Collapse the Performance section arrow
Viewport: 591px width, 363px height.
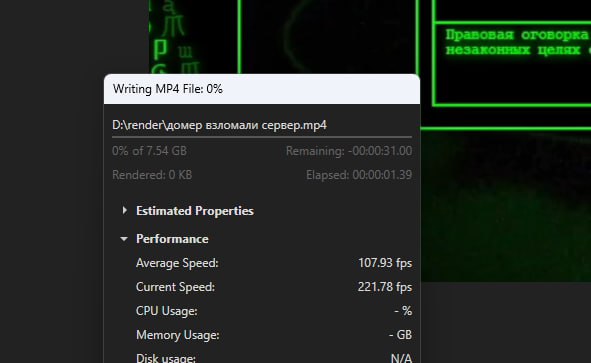(124, 239)
